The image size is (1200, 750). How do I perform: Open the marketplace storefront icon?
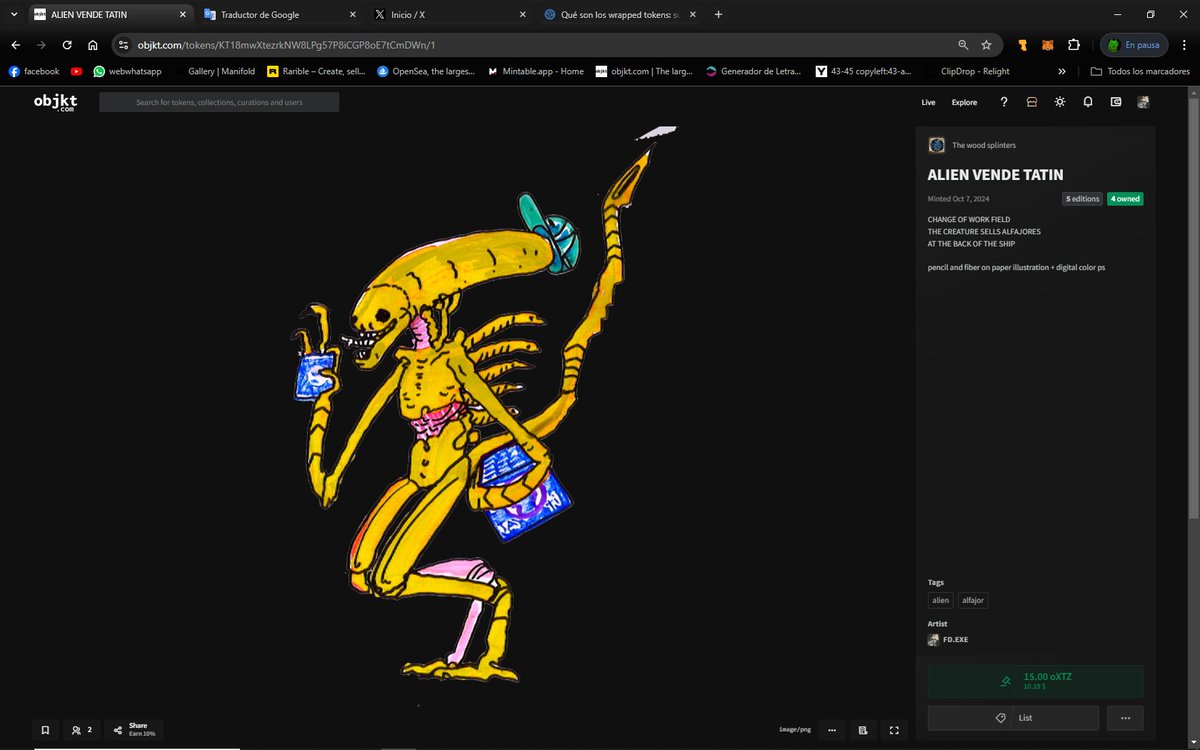tap(1032, 102)
